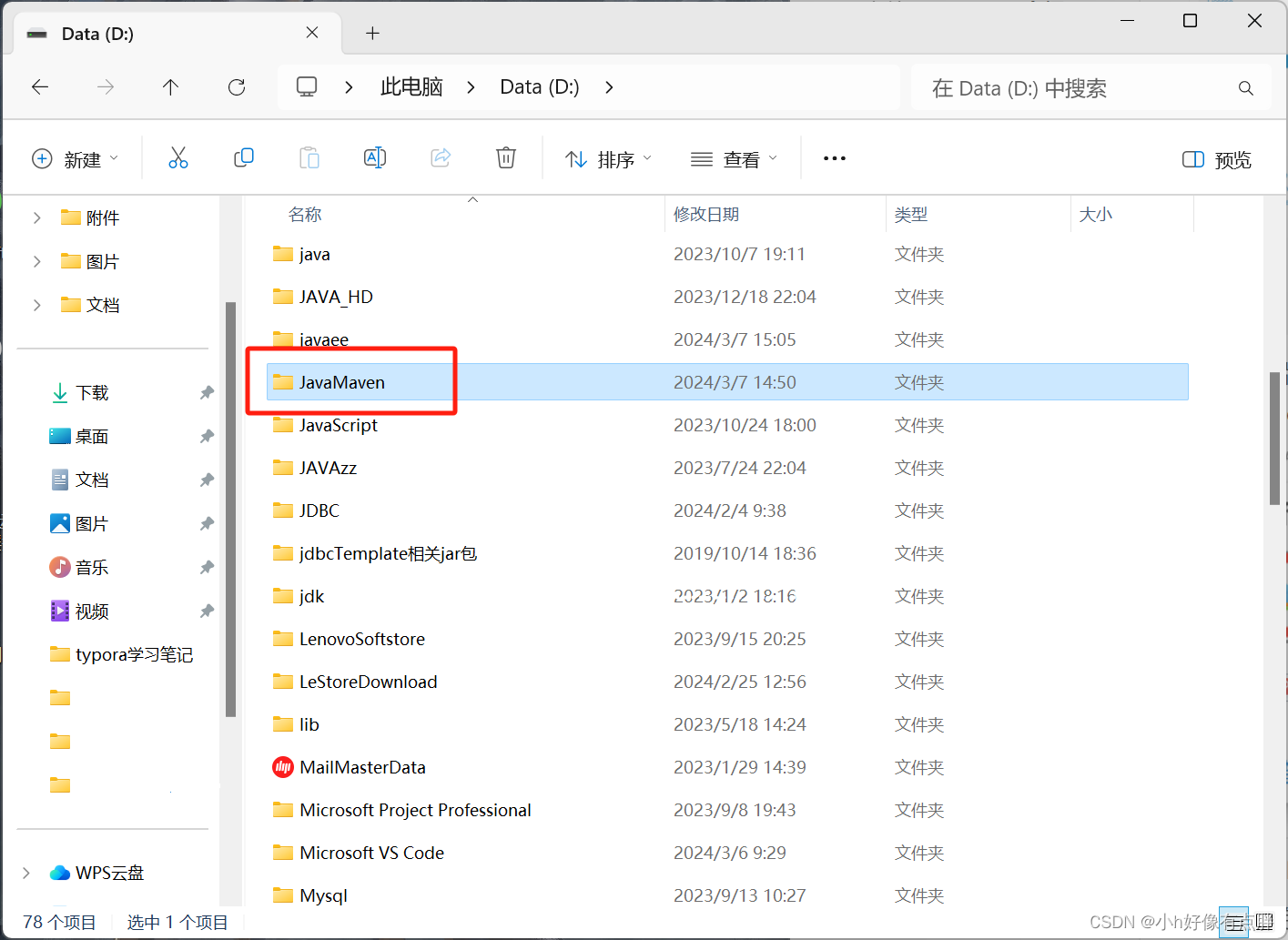Select the Microsoft VS Code folder
1288x940 pixels.
coord(727,853)
